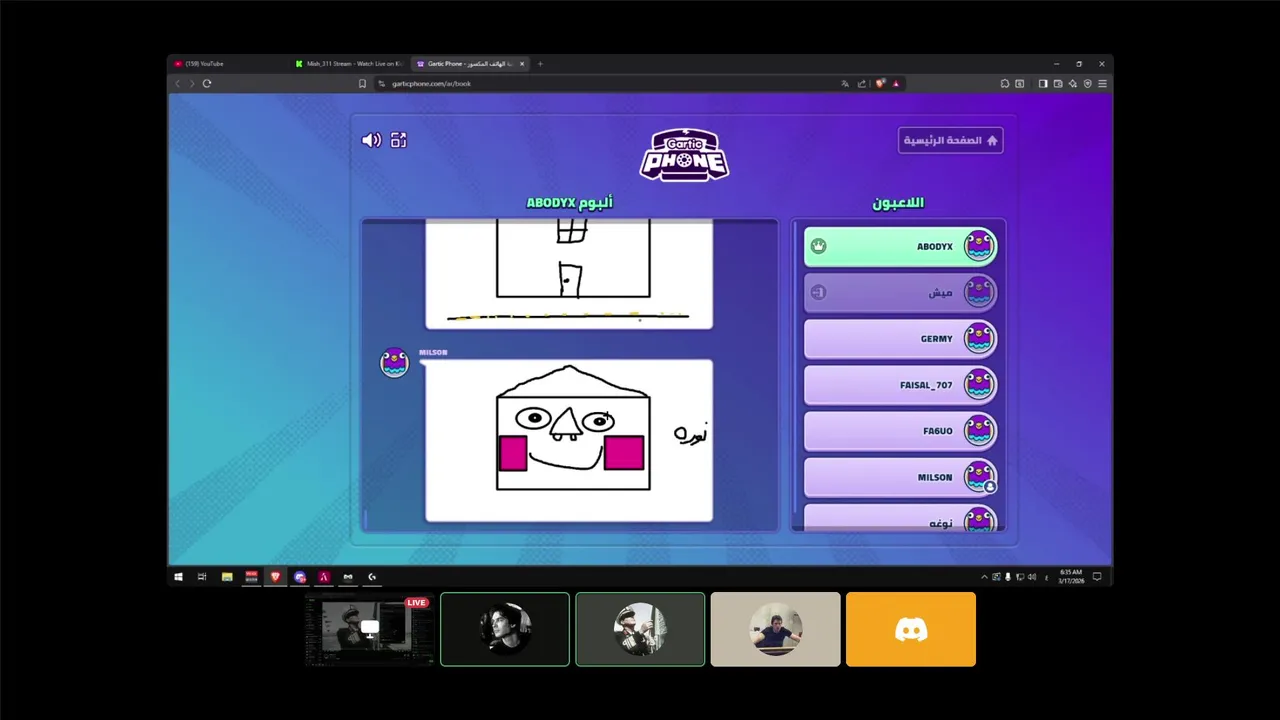Select player FAISAL_707 in the players list

click(x=900, y=385)
